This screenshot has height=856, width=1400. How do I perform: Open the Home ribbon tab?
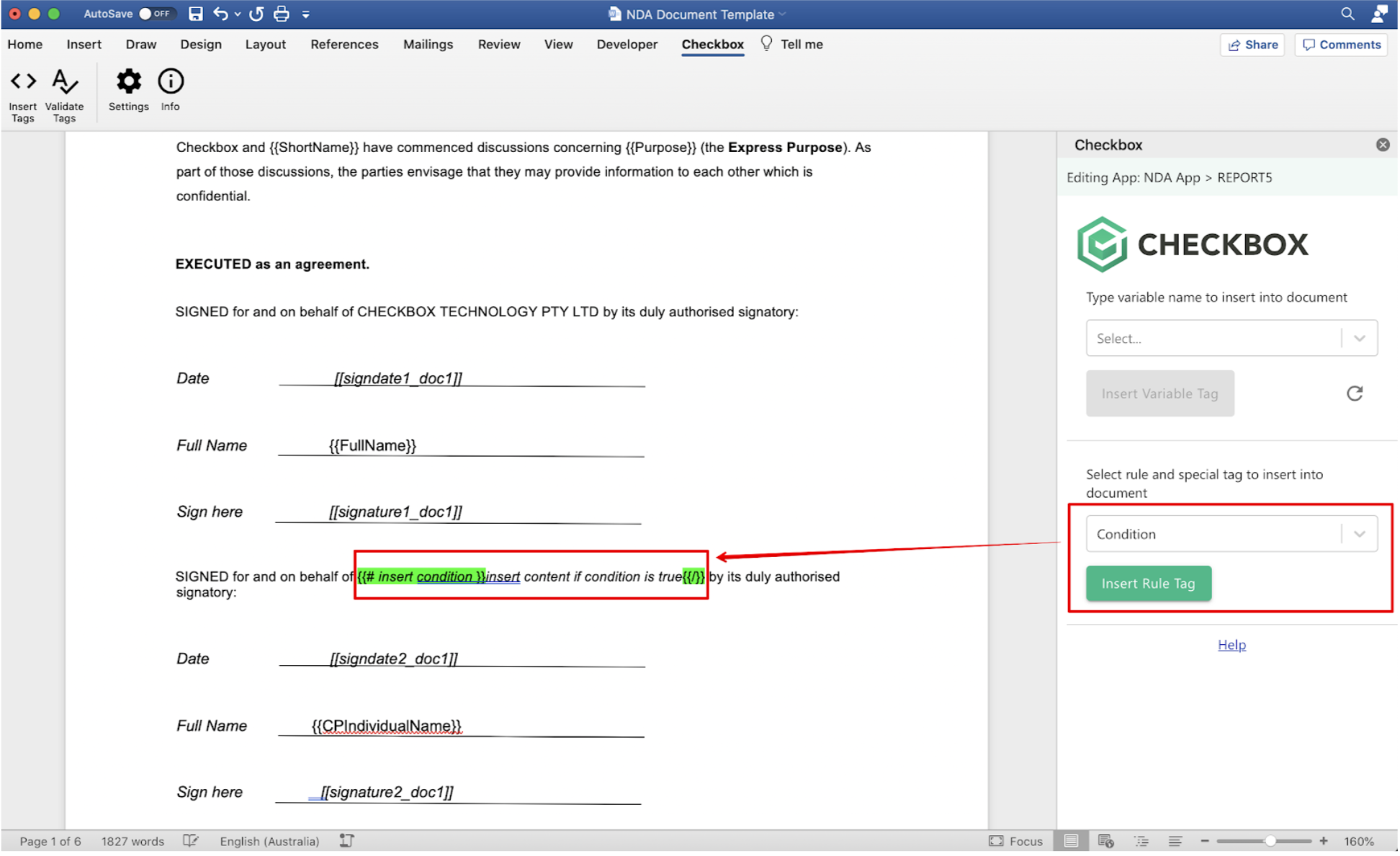(25, 44)
